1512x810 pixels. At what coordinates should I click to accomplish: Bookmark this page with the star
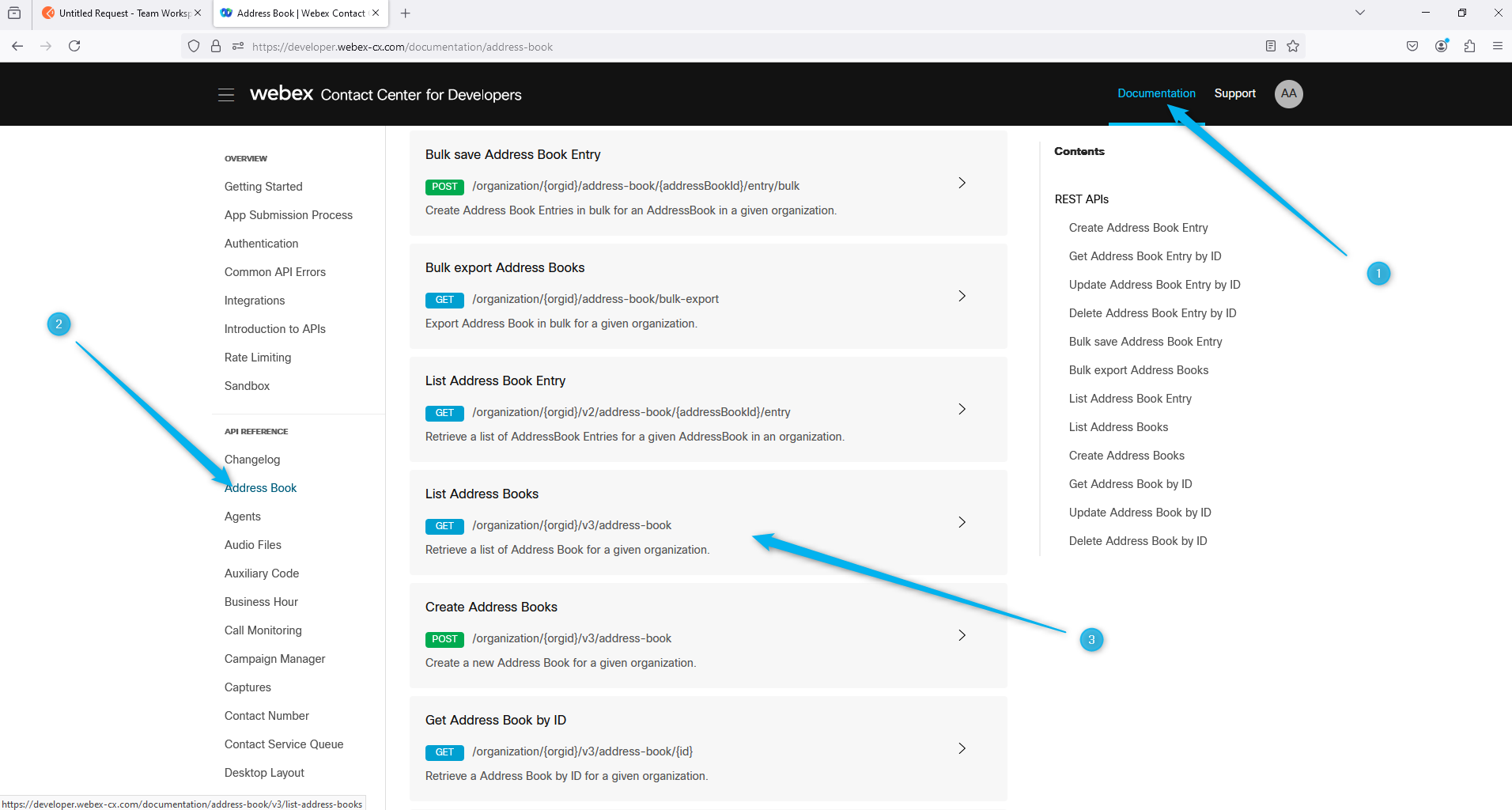coord(1293,46)
